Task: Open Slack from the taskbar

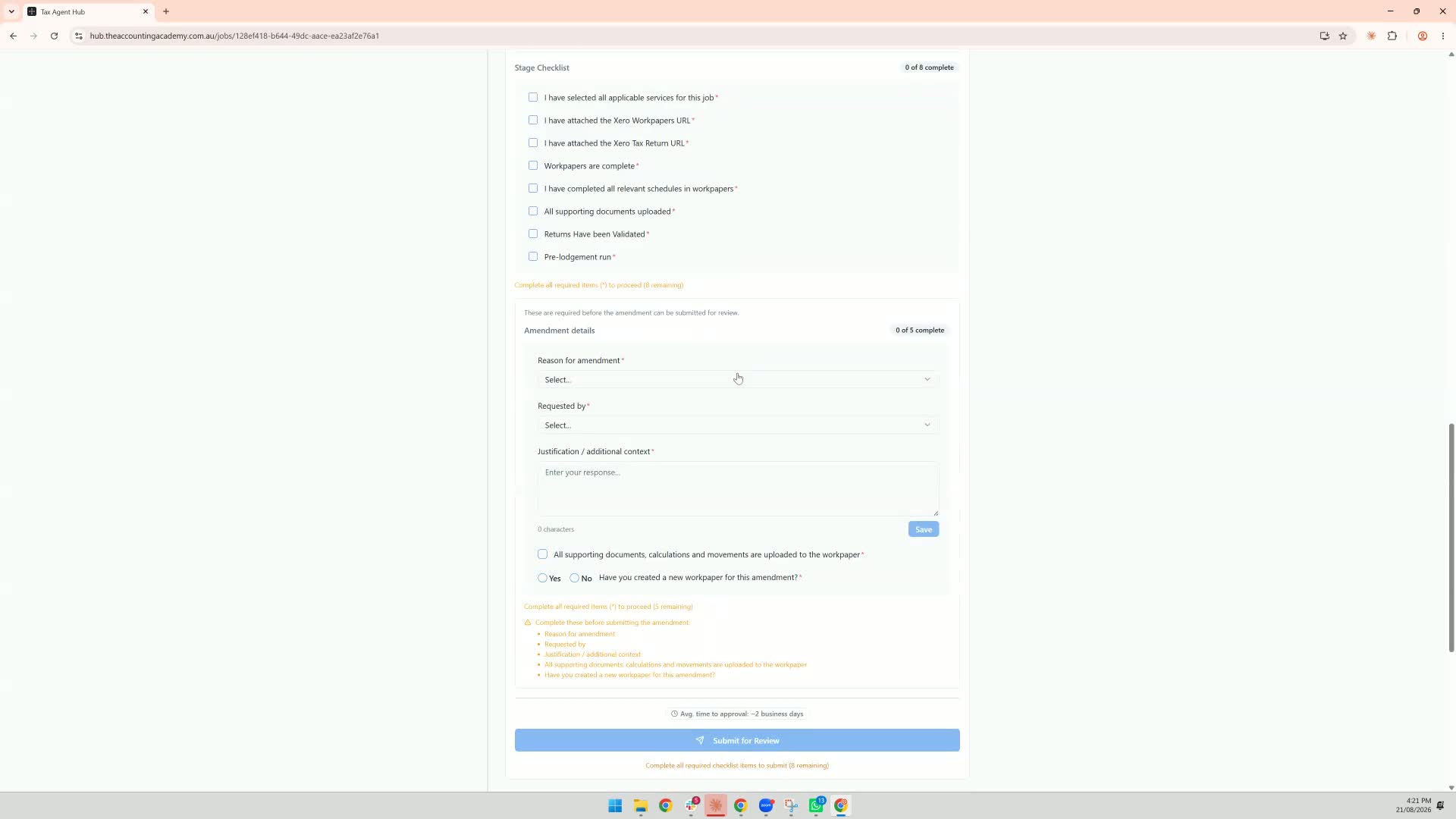Action: [691, 805]
